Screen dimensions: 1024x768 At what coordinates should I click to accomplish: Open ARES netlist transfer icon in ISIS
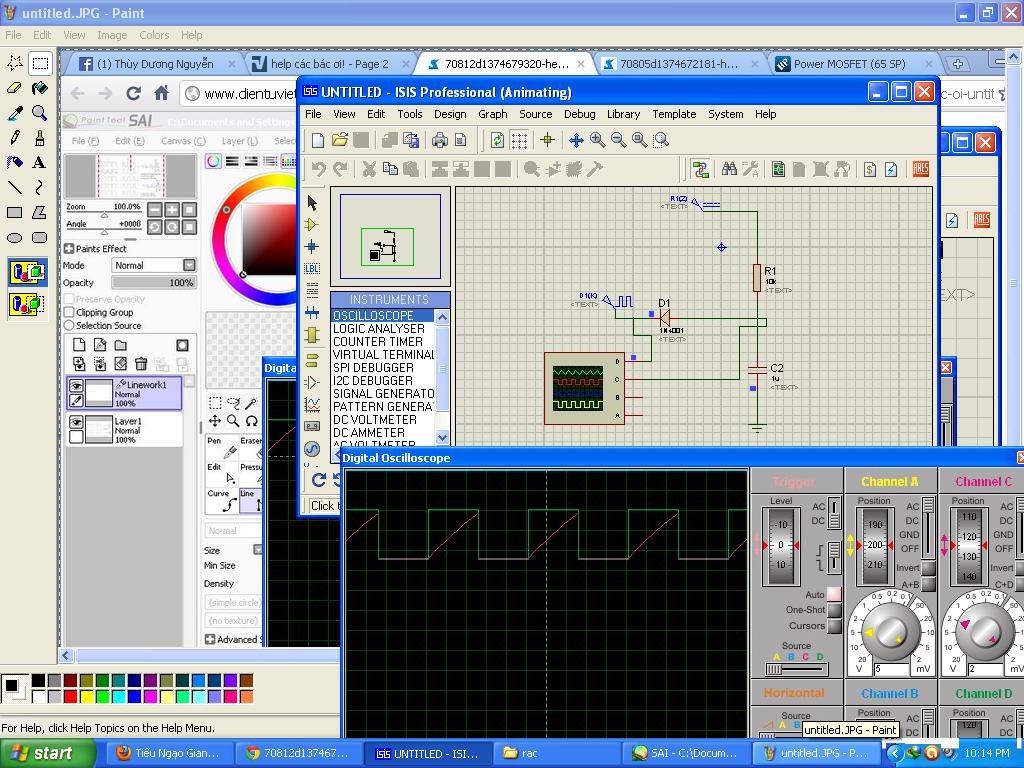[x=921, y=169]
